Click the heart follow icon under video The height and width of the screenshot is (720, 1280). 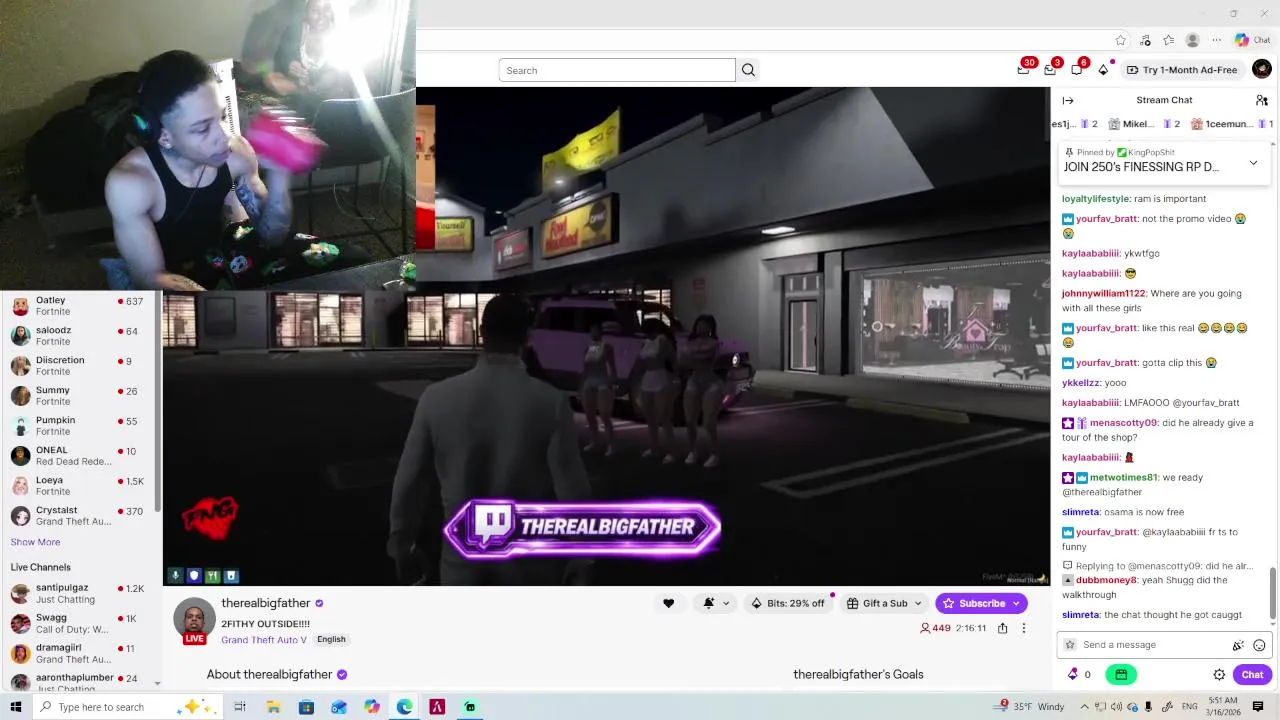click(x=668, y=603)
